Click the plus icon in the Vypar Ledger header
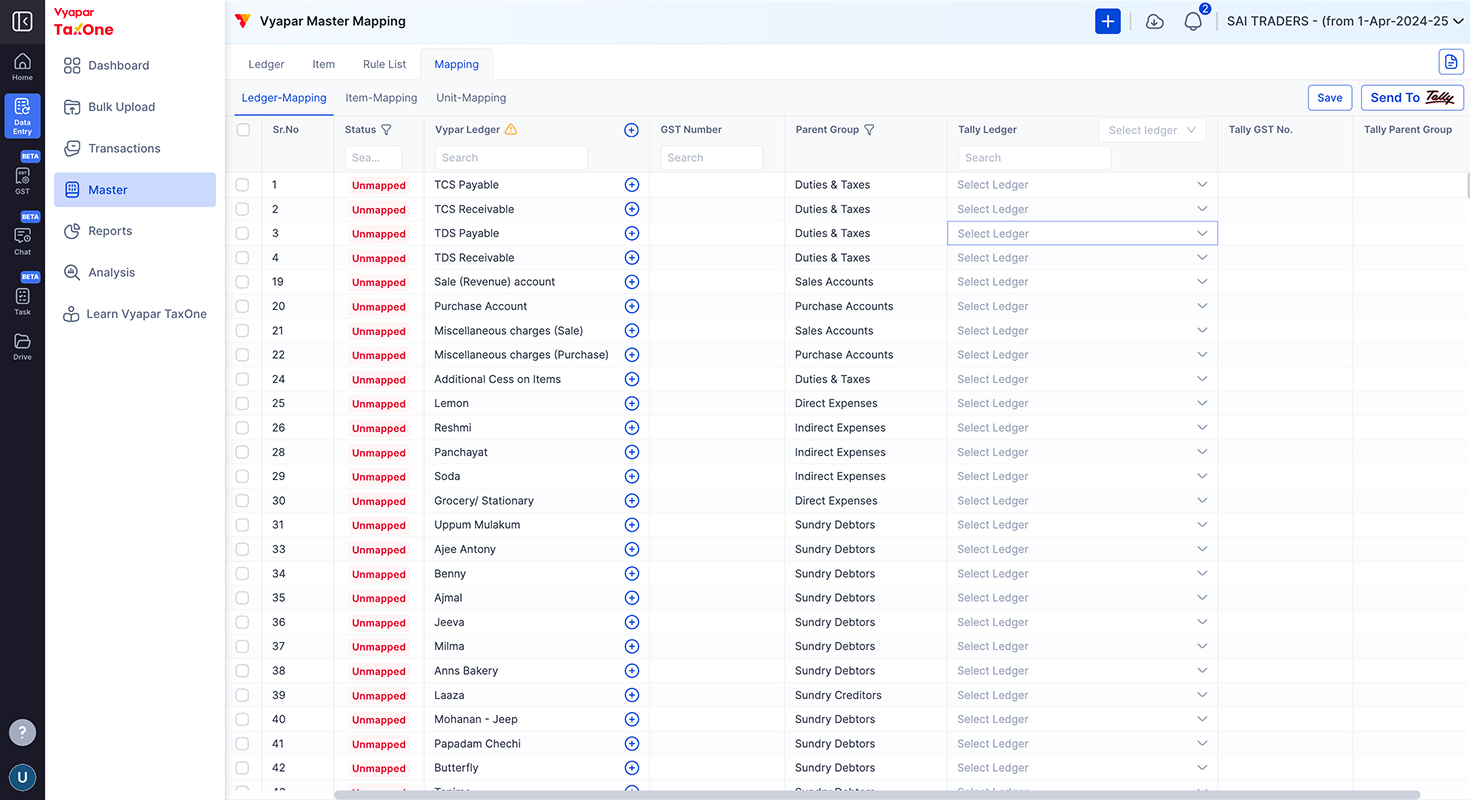Viewport: 1470px width, 800px height. pos(631,130)
